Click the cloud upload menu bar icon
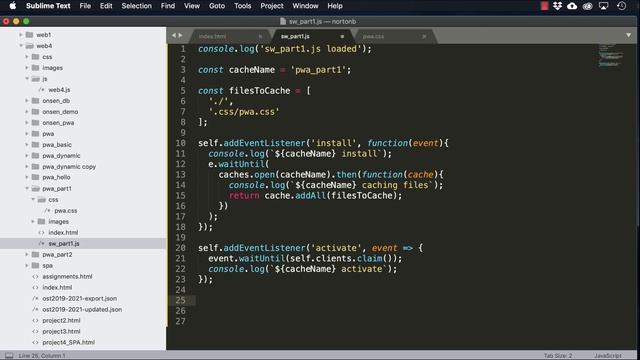The height and width of the screenshot is (360, 640). tap(572, 6)
